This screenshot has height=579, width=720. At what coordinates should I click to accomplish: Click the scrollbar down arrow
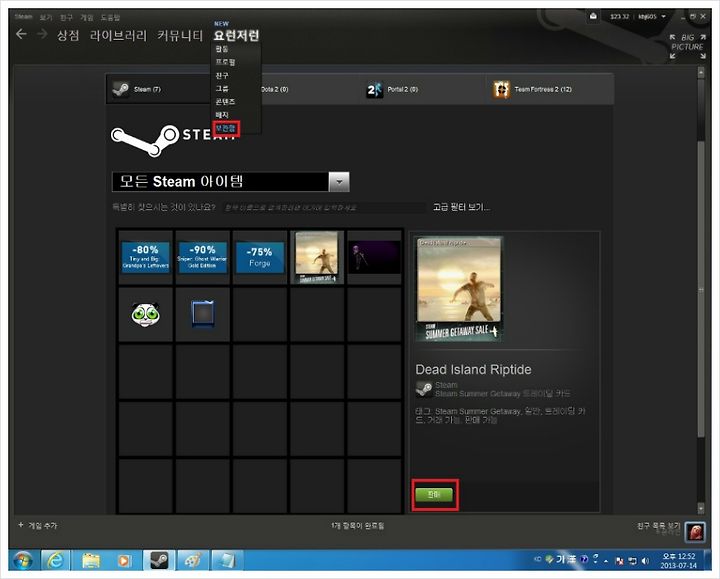coord(701,508)
